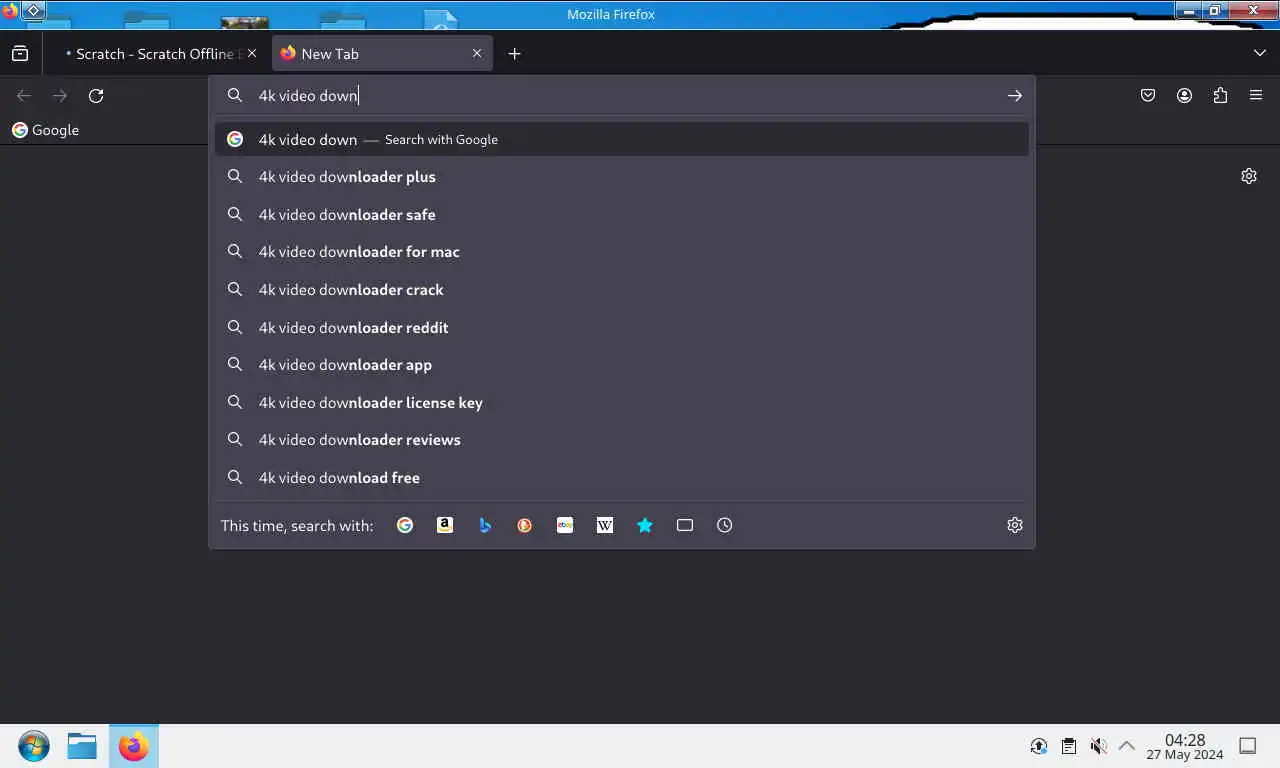The height and width of the screenshot is (768, 1280).
Task: Toggle the muted volume tray icon
Action: pos(1098,746)
